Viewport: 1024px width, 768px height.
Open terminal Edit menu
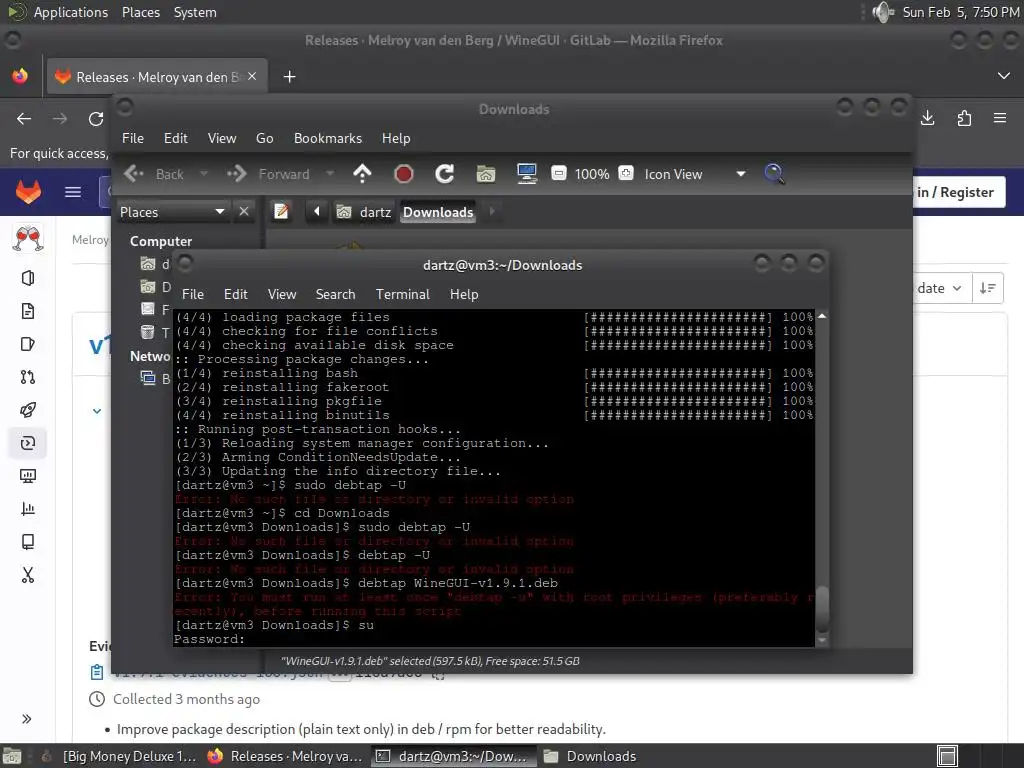pos(236,295)
